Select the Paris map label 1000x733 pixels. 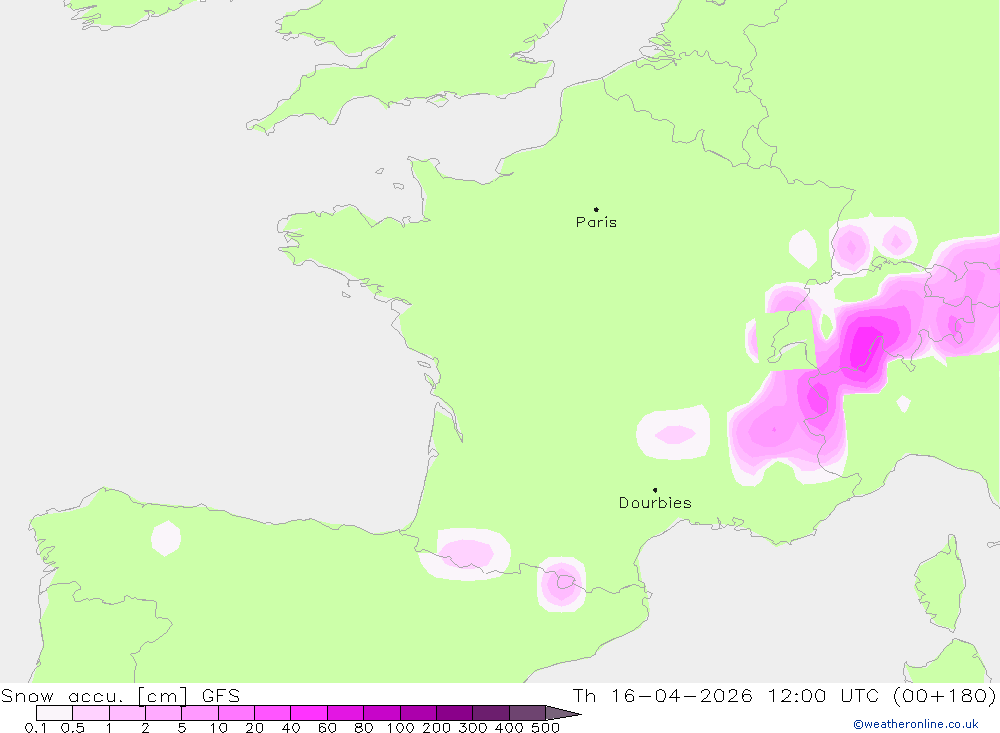point(596,222)
